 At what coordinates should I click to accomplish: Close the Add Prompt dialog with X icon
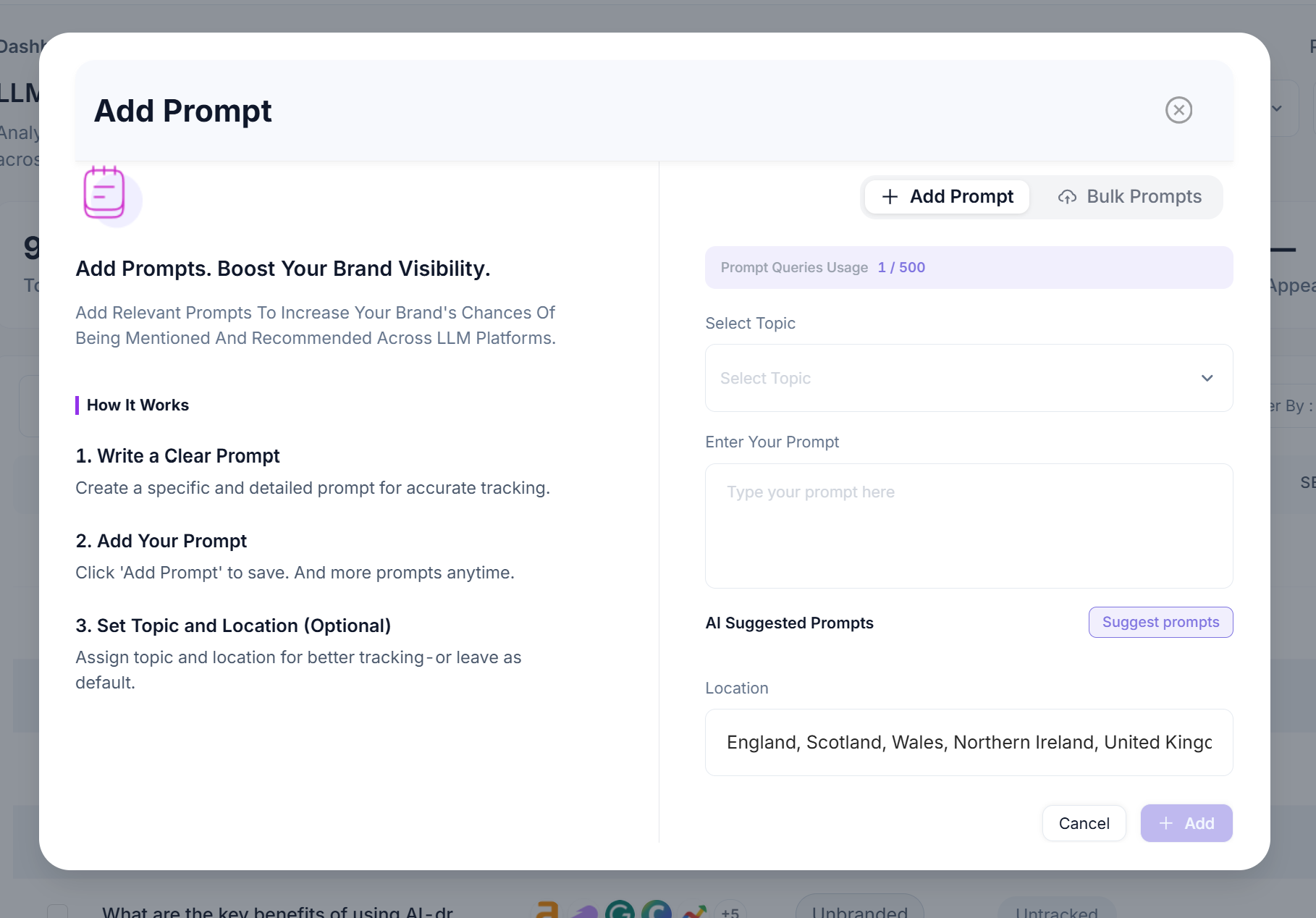click(1178, 110)
